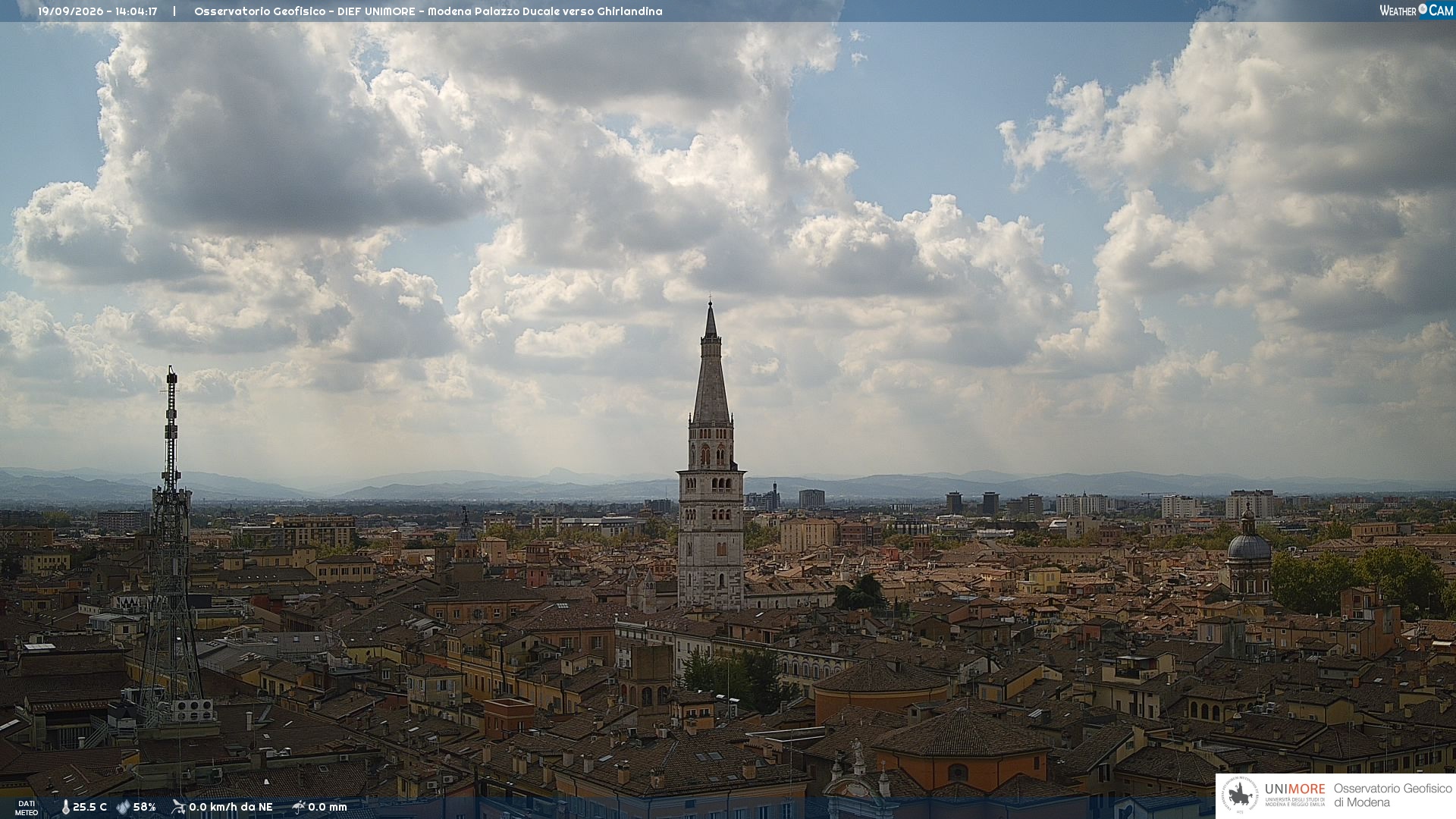Click the thermometer temperature icon
Image resolution: width=1456 pixels, height=819 pixels.
[x=65, y=807]
